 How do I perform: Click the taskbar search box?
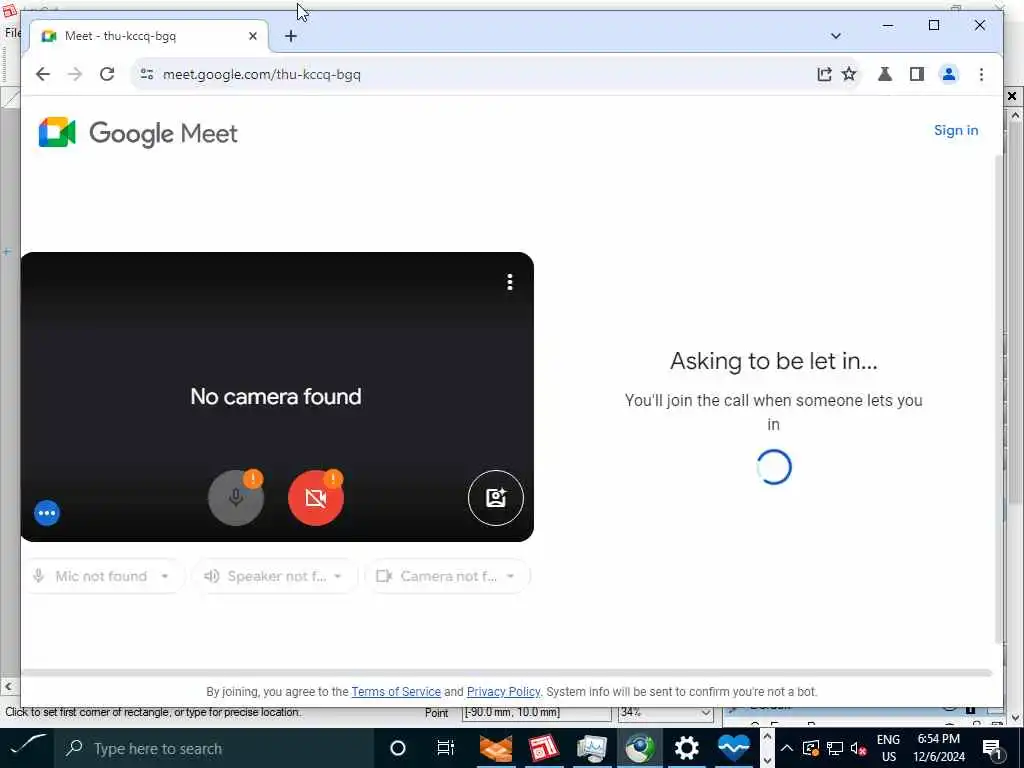214,748
